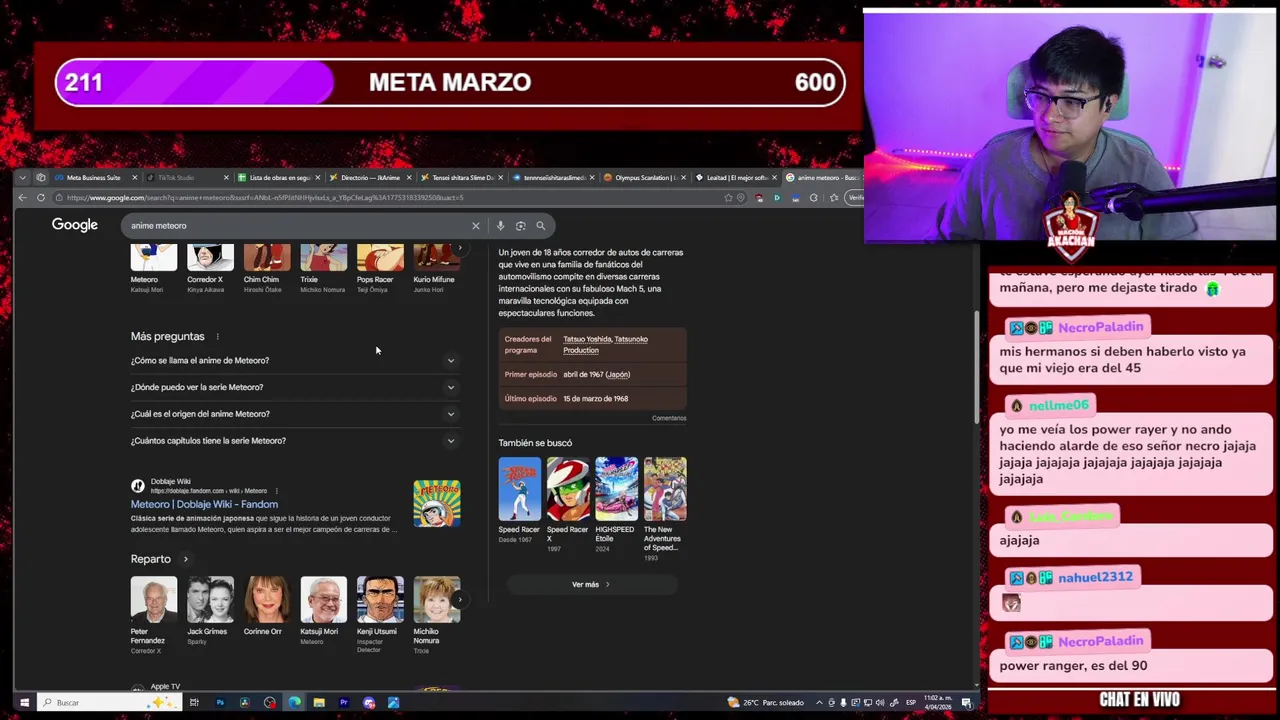The image size is (1280, 720).
Task: Follow the Japón link in Primer episodio
Action: pos(617,375)
